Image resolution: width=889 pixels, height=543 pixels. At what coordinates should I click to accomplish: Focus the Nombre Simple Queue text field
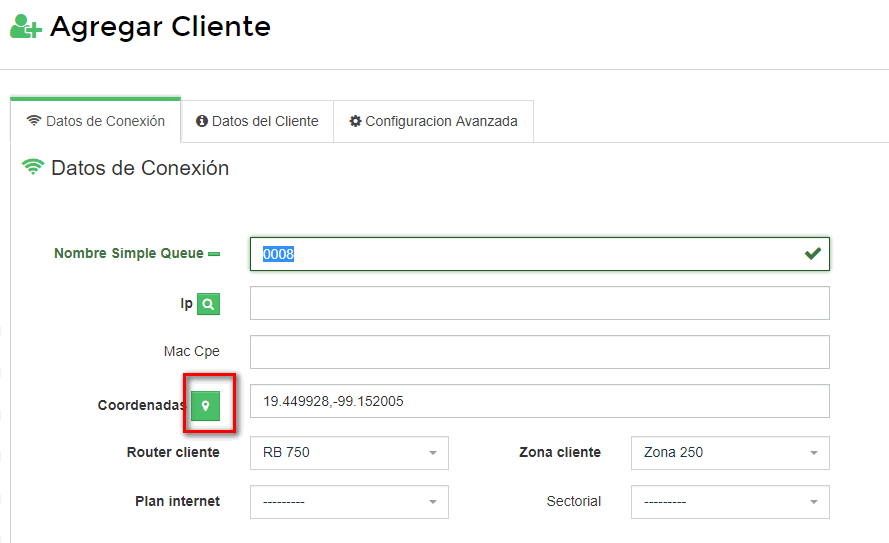click(x=530, y=254)
